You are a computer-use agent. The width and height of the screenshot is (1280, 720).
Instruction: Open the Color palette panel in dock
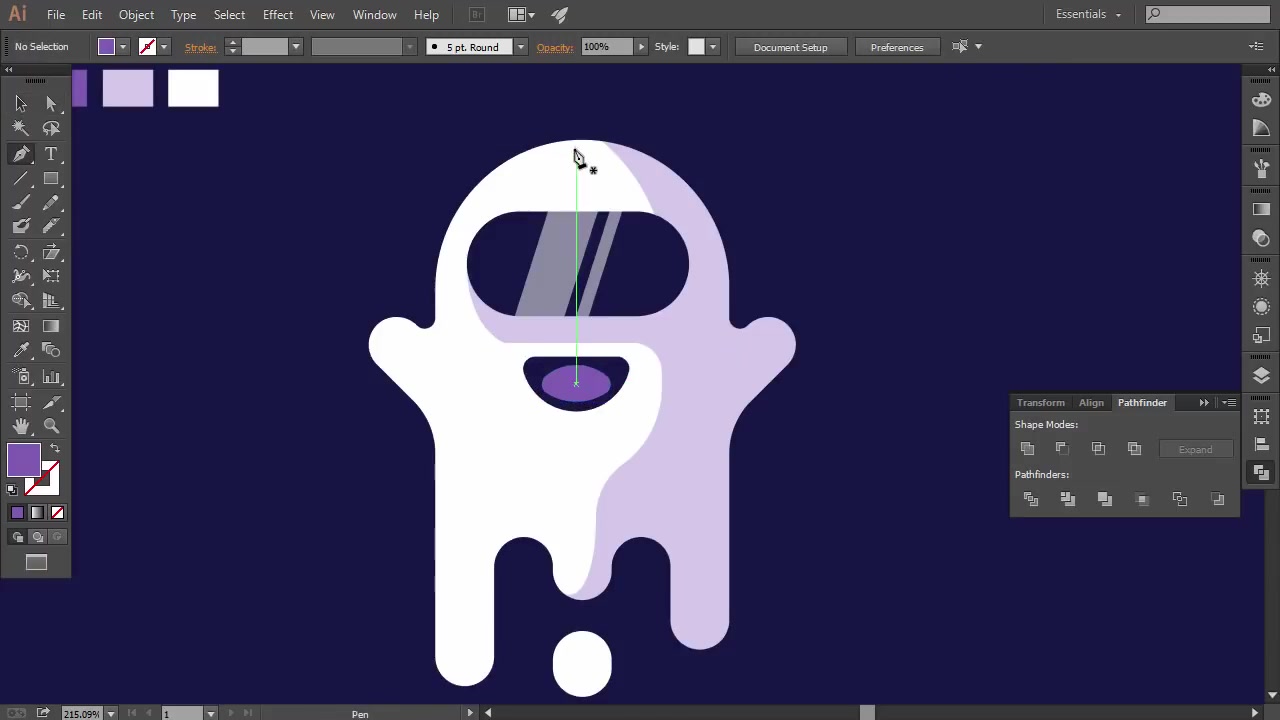[x=1261, y=100]
